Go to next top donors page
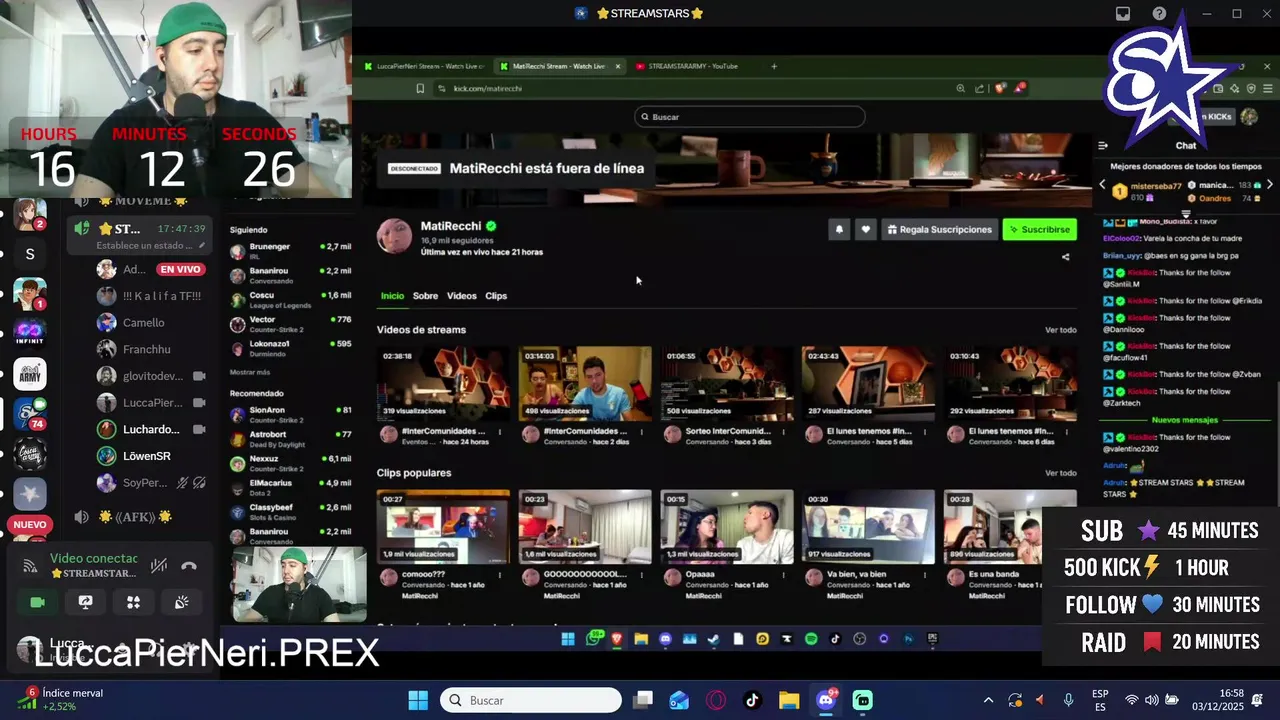Viewport: 1280px width, 720px height. coord(1269,185)
